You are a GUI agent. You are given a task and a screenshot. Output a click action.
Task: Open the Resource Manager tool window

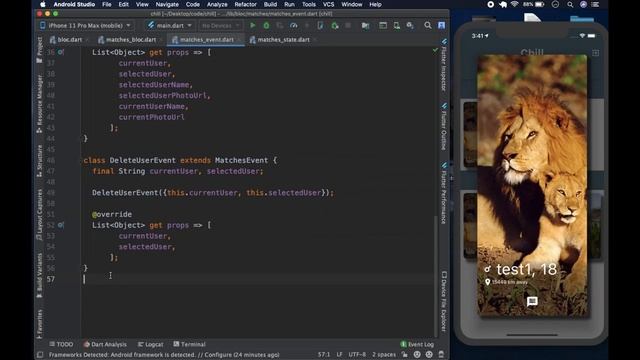pos(40,104)
